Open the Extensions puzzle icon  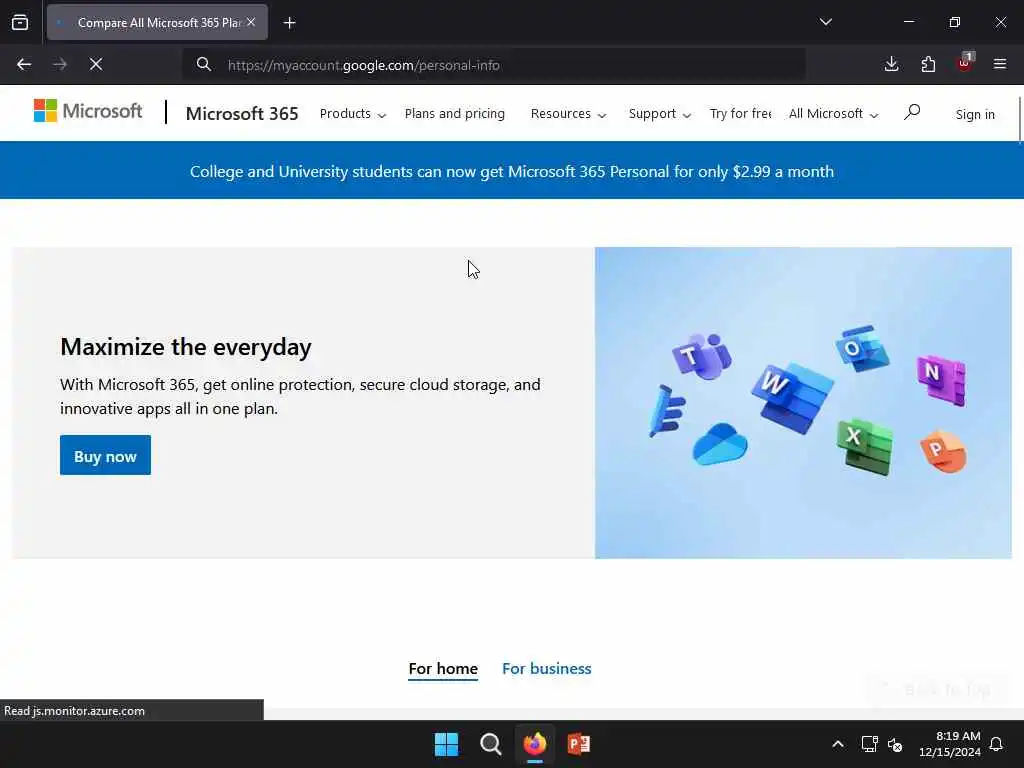(x=928, y=64)
